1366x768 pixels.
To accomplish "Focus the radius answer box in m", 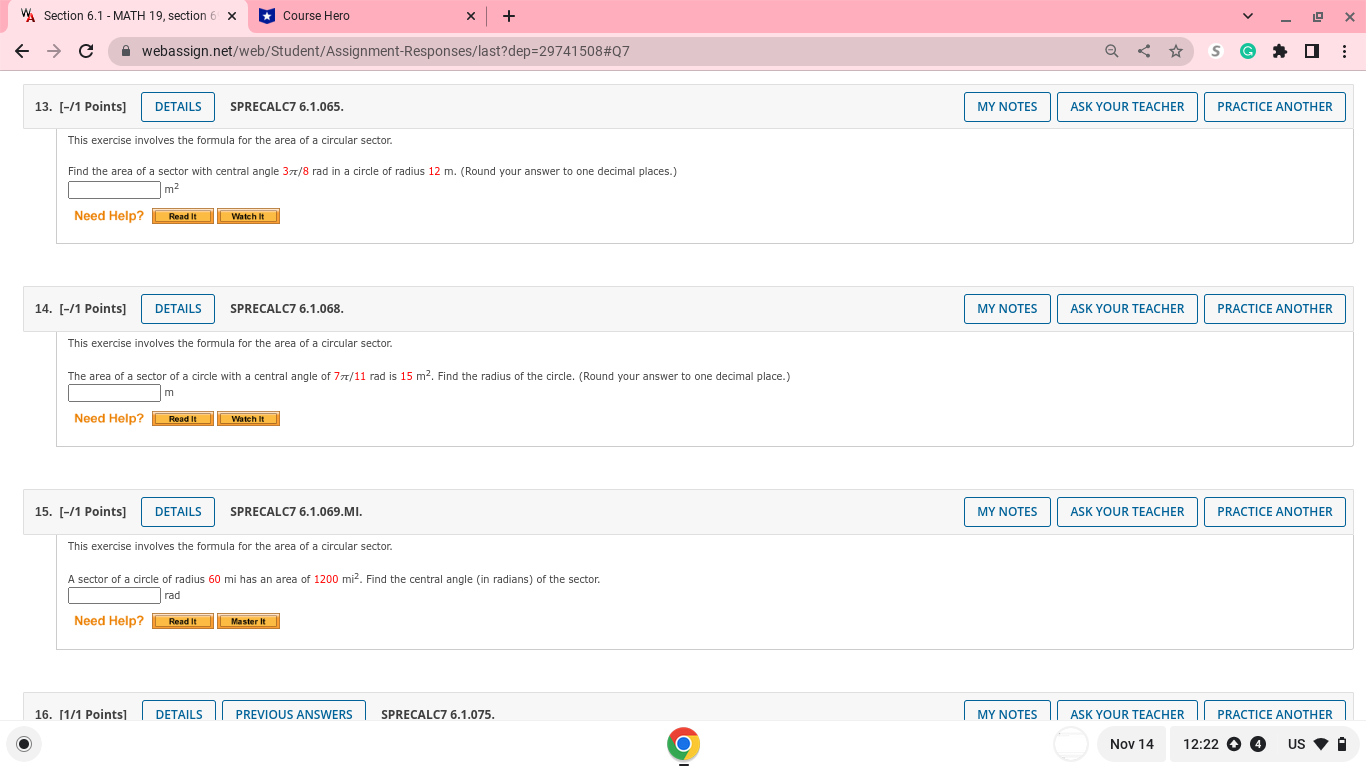I will (x=114, y=393).
